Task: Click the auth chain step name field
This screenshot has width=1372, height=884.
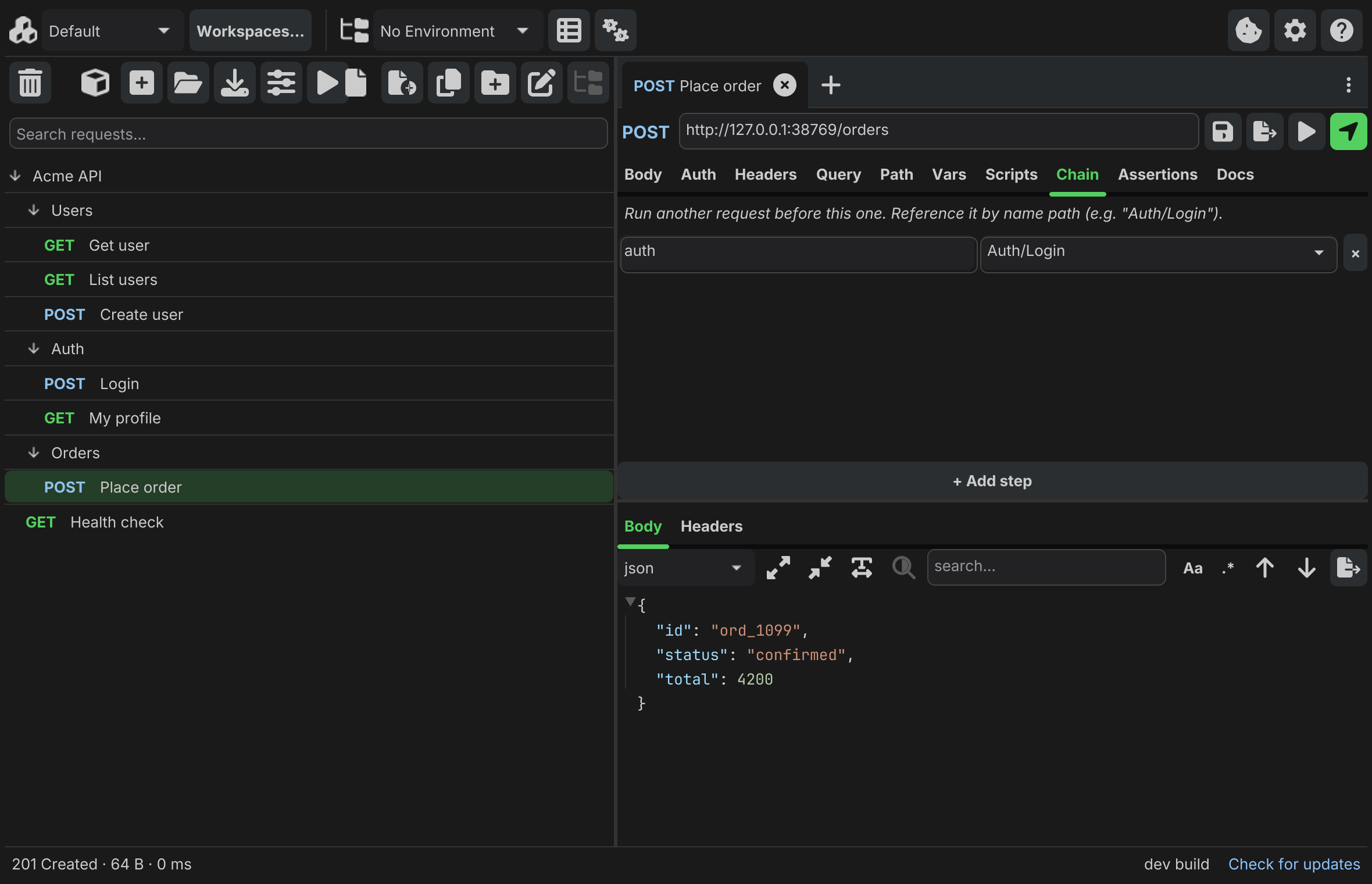Action: click(x=798, y=254)
